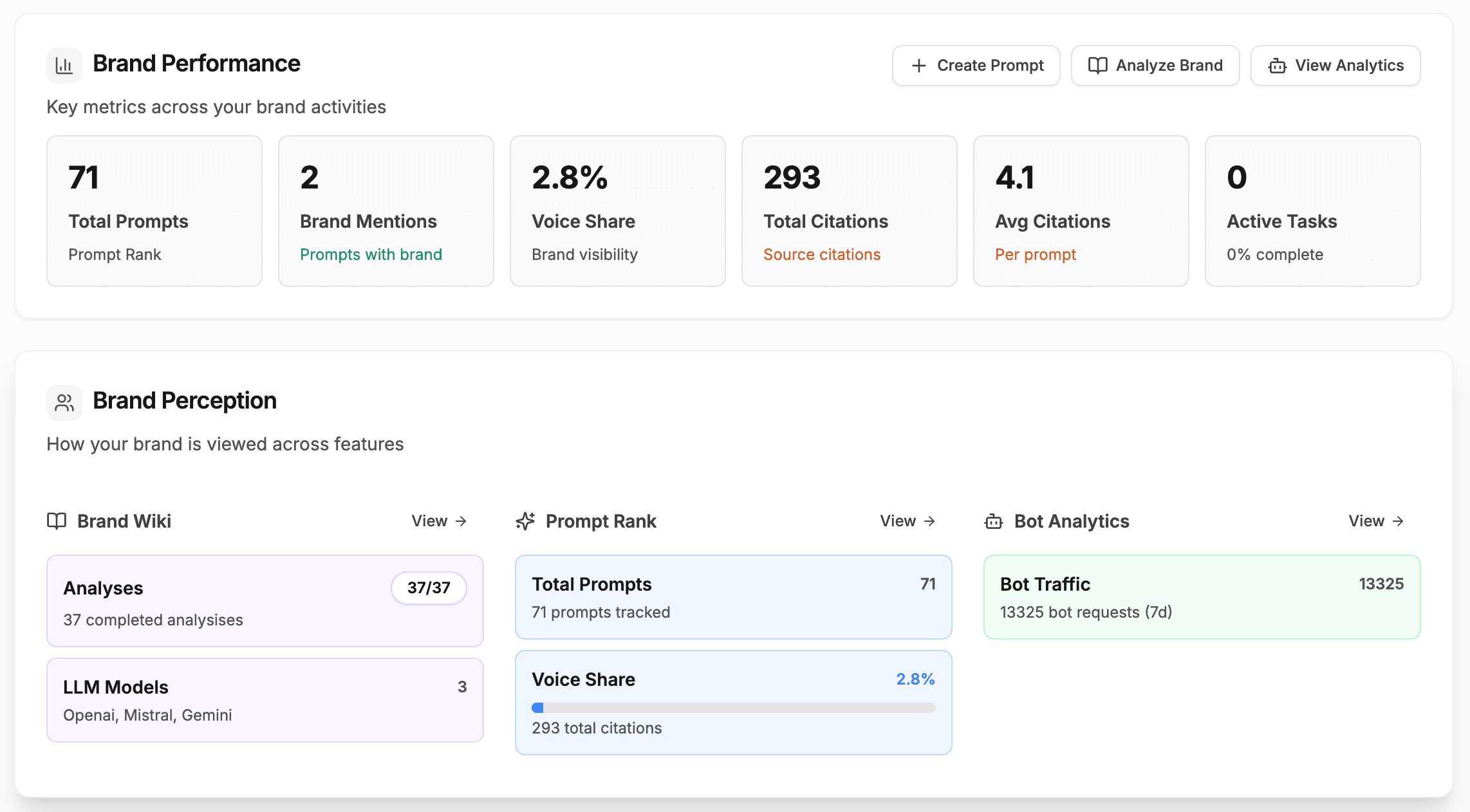Viewport: 1470px width, 812px height.
Task: Click the plus icon on Create Prompt
Action: [918, 65]
